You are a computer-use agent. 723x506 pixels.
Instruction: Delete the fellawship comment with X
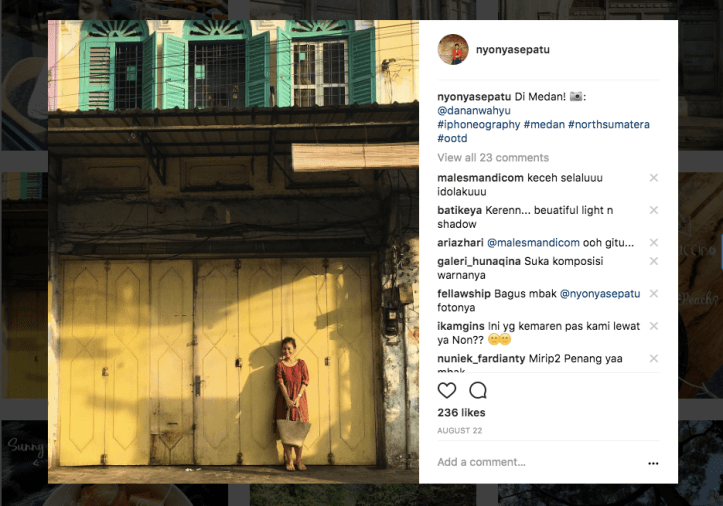click(653, 293)
